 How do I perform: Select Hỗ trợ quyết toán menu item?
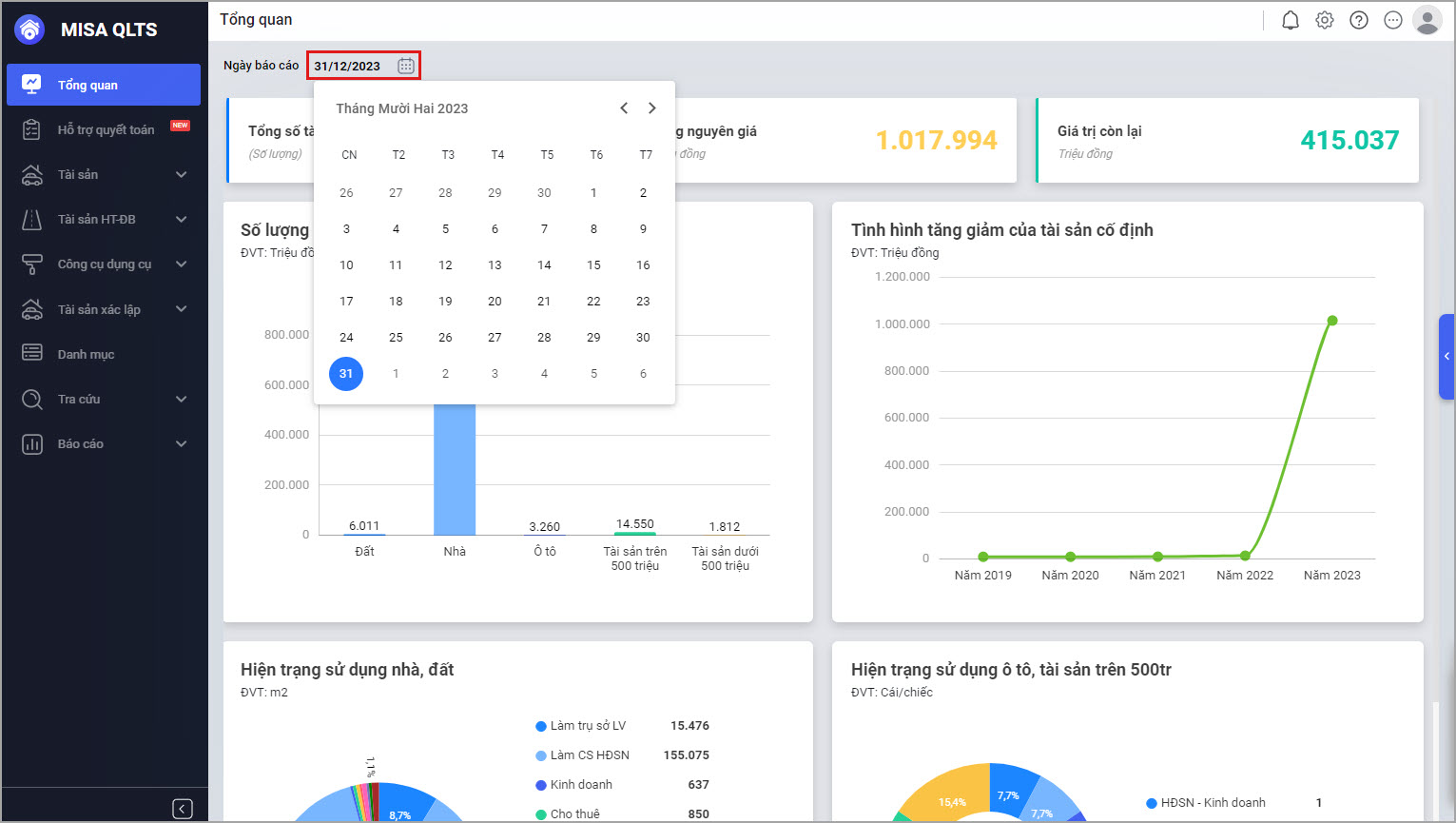tap(106, 130)
